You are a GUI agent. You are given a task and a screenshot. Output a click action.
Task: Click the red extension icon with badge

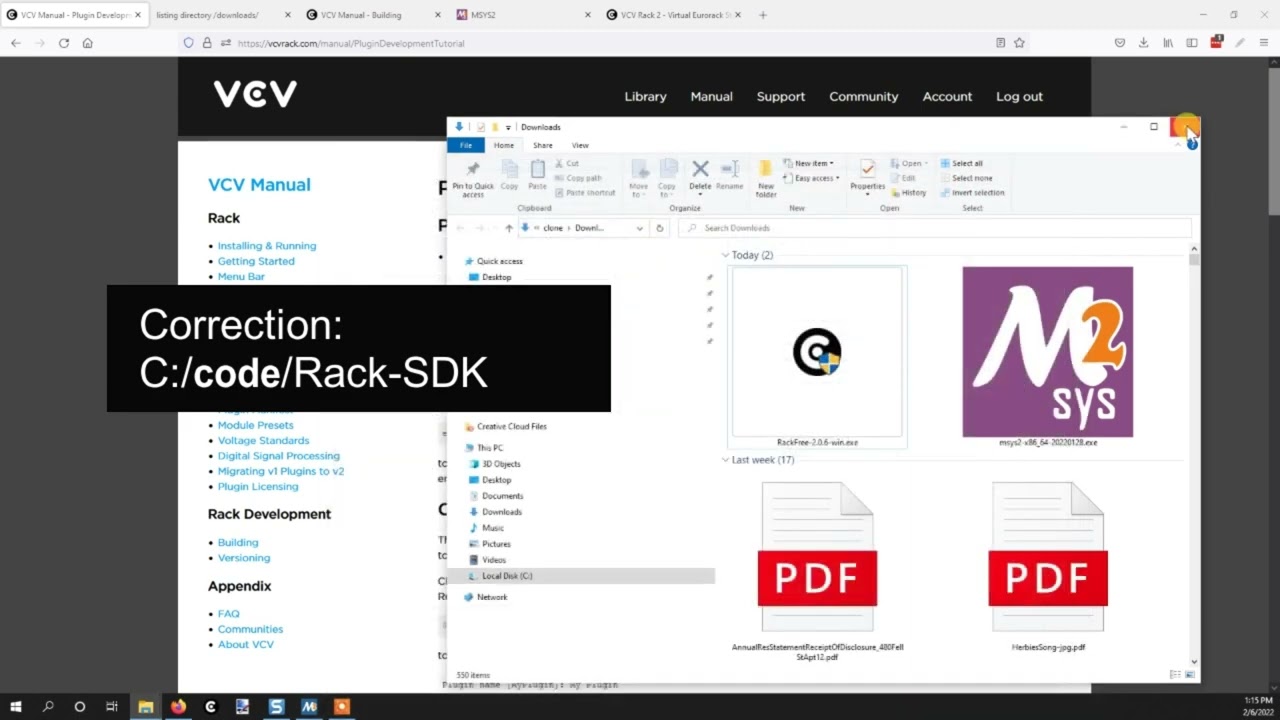(1216, 42)
